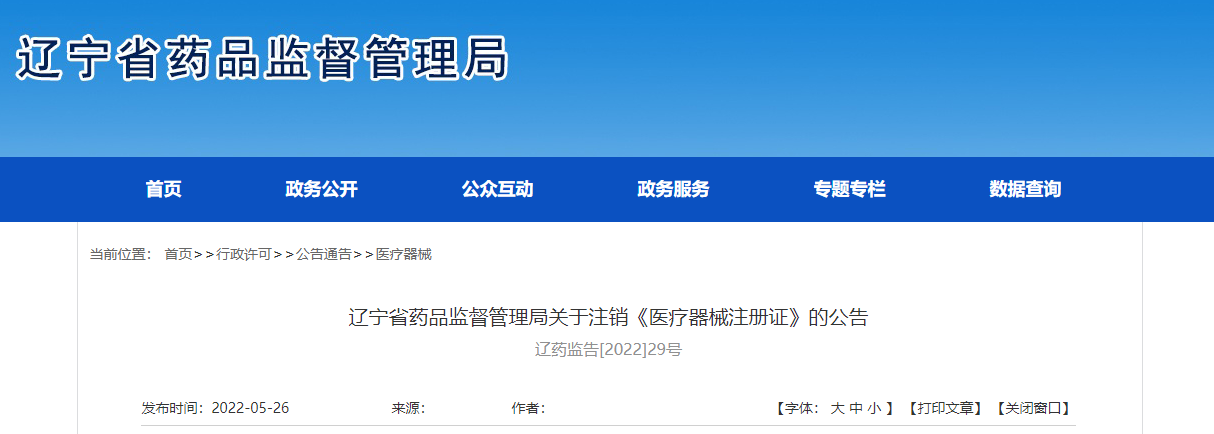Click the 首页 breadcrumb link
The width and height of the screenshot is (1214, 434).
178,255
